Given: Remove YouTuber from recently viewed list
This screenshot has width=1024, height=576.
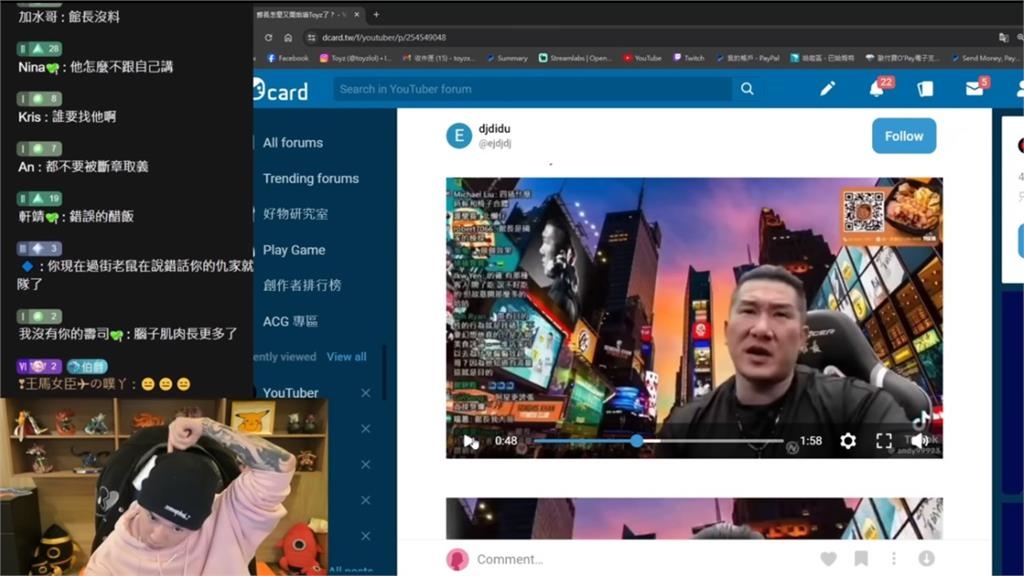Looking at the screenshot, I should 366,393.
